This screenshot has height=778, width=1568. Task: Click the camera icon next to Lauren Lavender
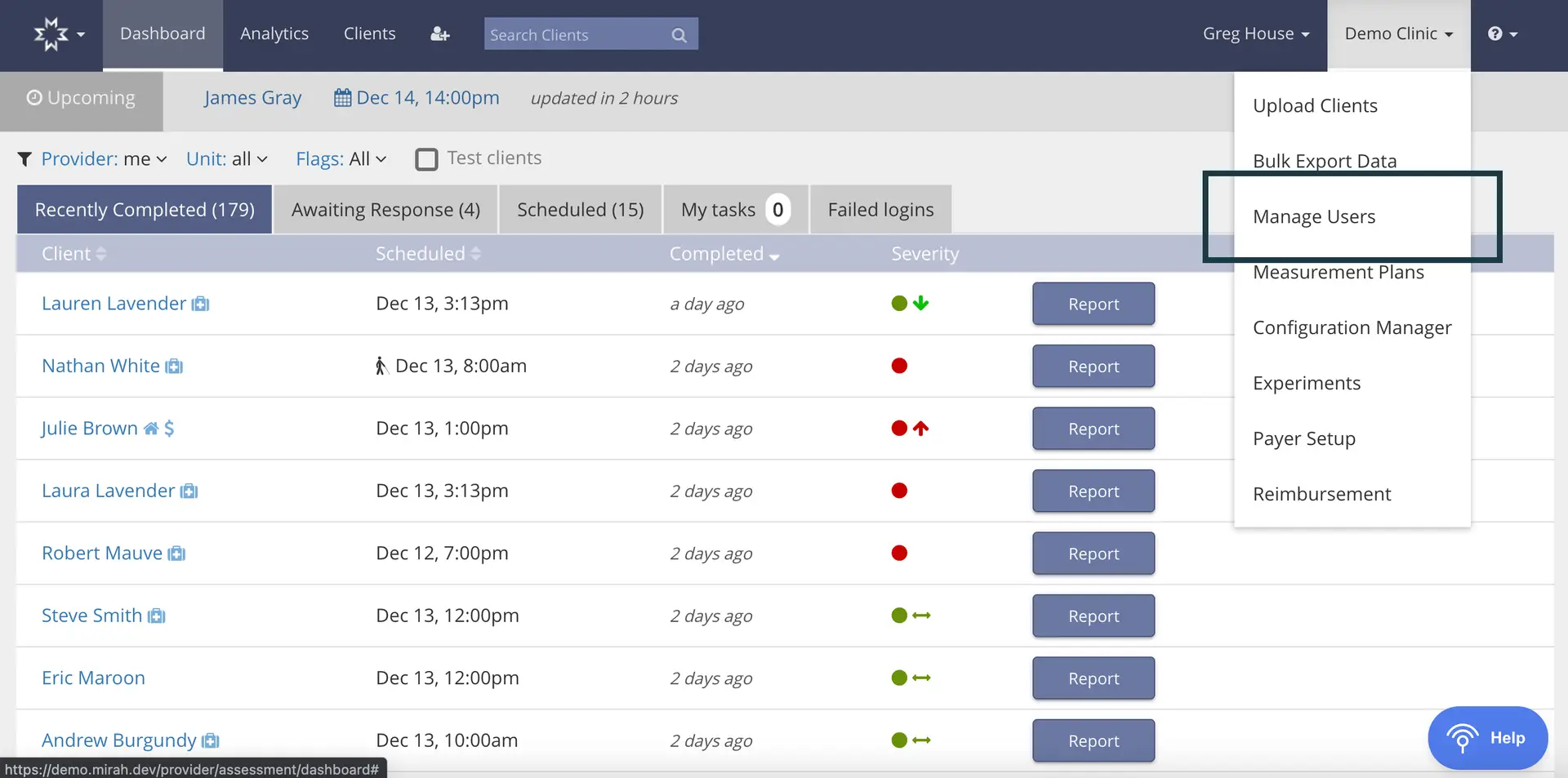200,304
